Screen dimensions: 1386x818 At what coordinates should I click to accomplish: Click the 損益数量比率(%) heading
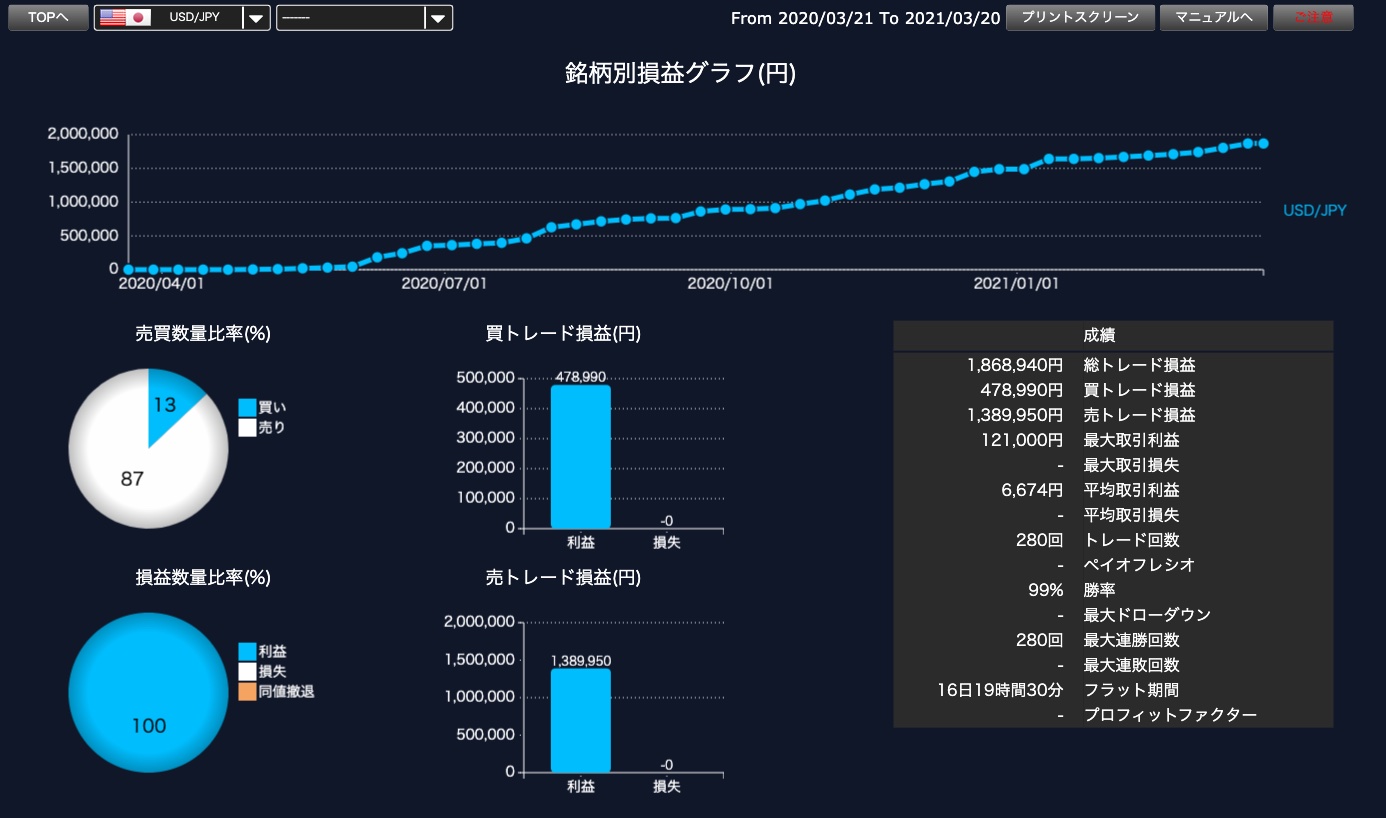click(203, 577)
